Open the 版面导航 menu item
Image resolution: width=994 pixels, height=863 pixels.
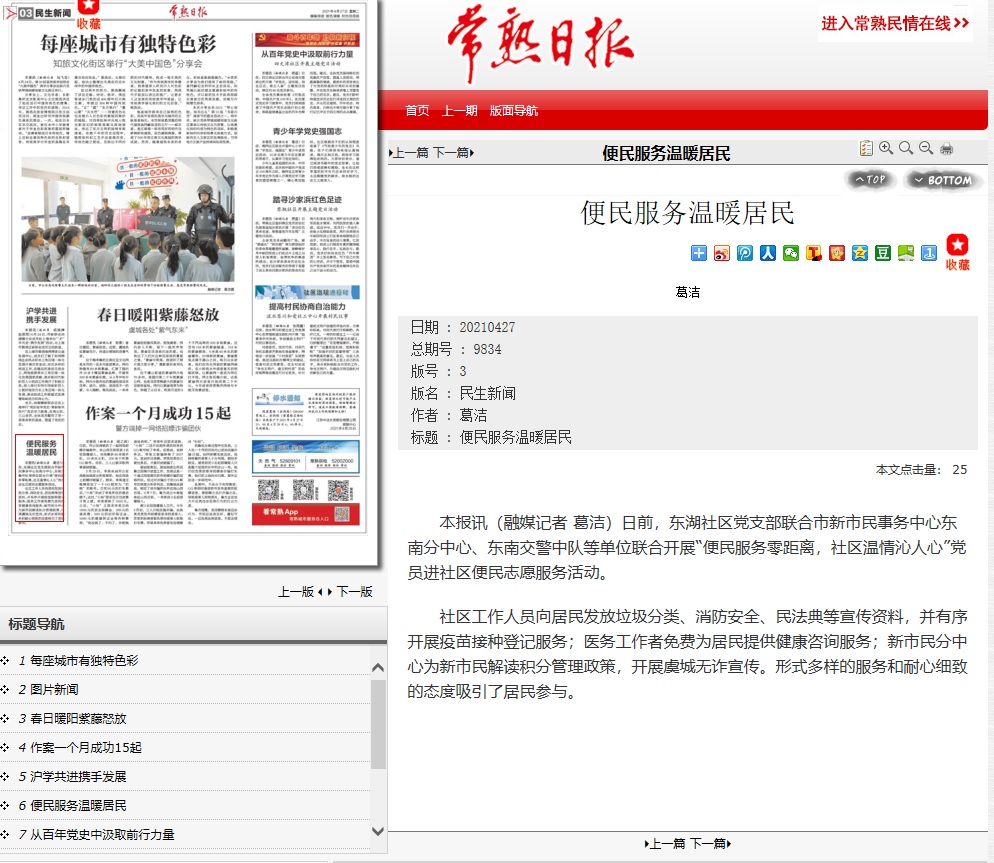(x=513, y=111)
